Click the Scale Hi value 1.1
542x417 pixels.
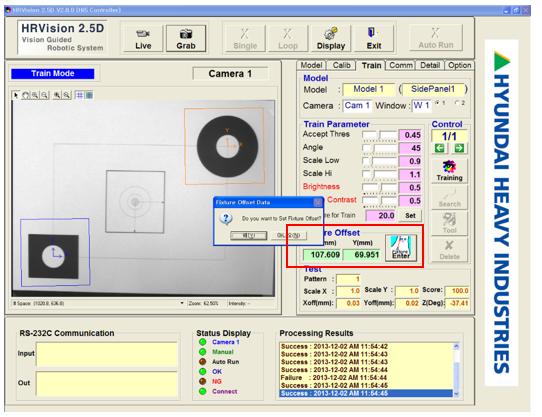[410, 174]
